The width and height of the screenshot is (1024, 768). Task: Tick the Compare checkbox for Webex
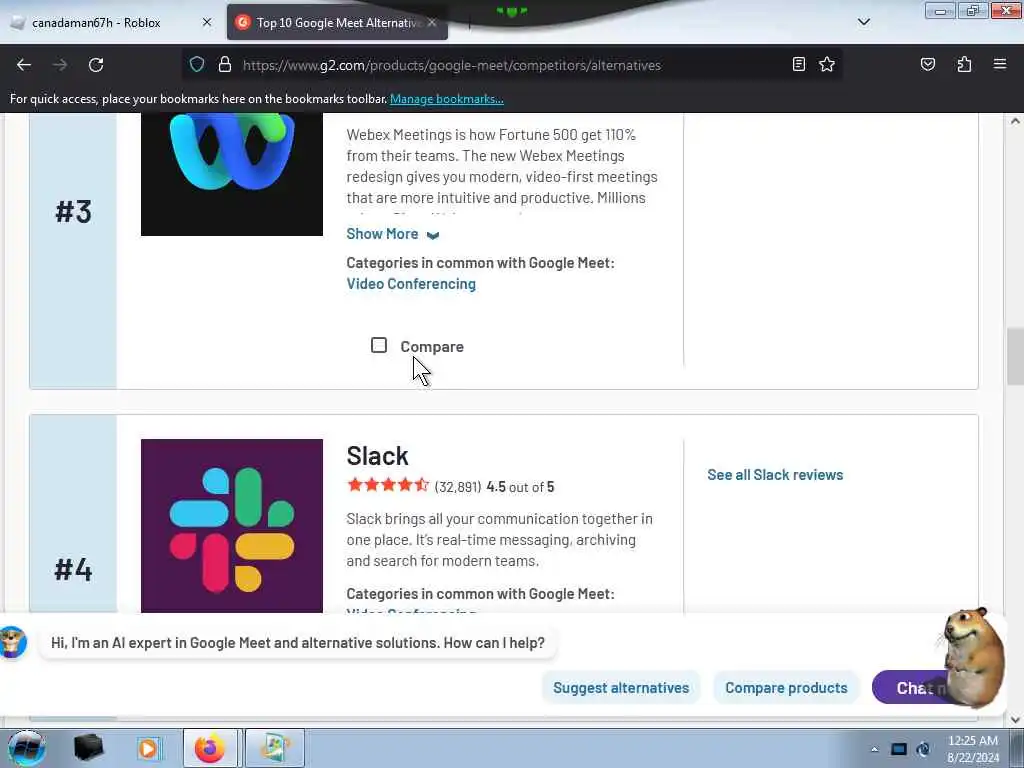(379, 345)
